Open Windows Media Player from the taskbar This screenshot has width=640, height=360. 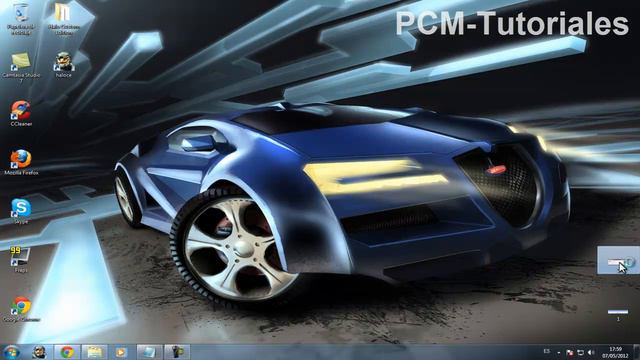(121, 352)
